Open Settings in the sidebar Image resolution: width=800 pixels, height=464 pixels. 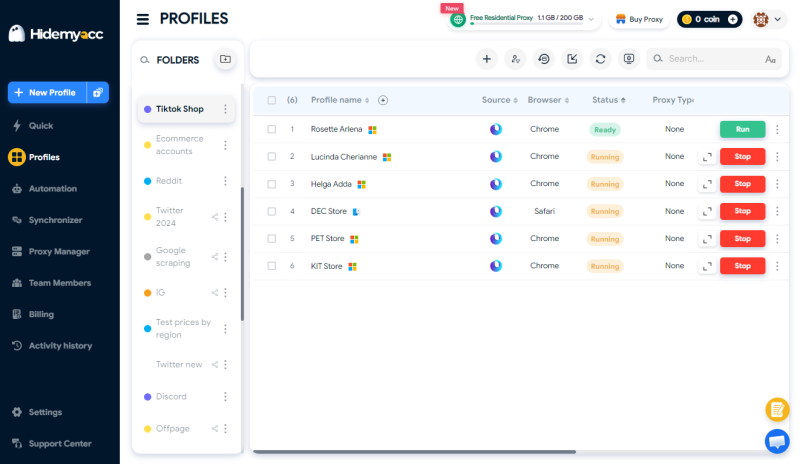pos(45,412)
